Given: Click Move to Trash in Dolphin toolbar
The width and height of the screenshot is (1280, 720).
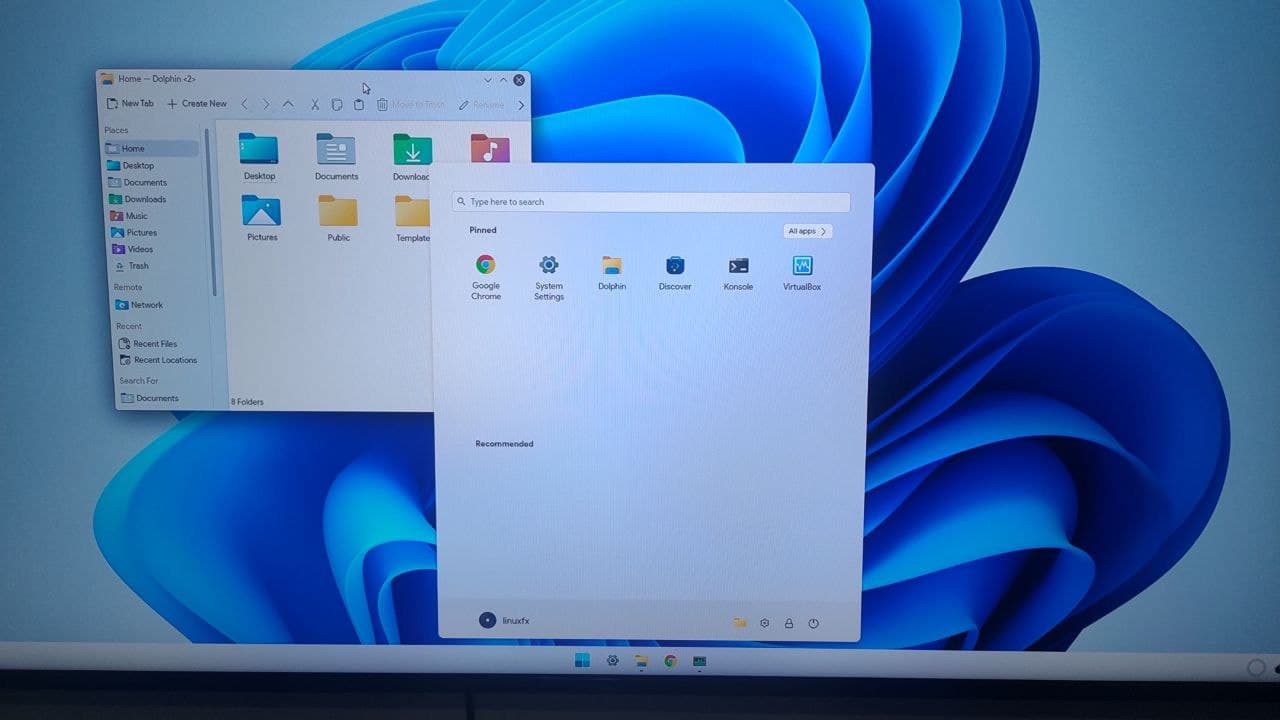Looking at the screenshot, I should pyautogui.click(x=411, y=104).
